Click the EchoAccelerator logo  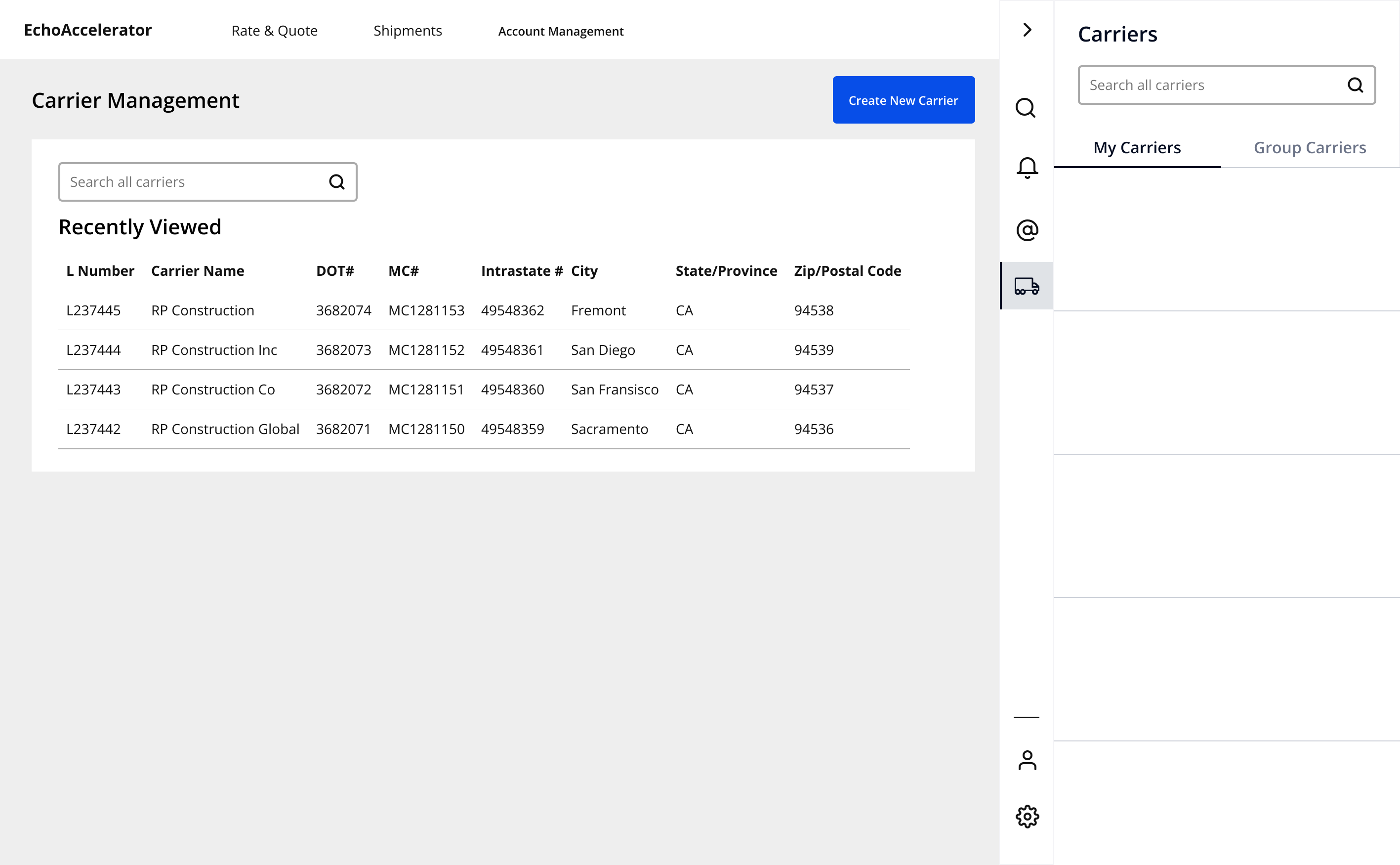[x=88, y=30]
